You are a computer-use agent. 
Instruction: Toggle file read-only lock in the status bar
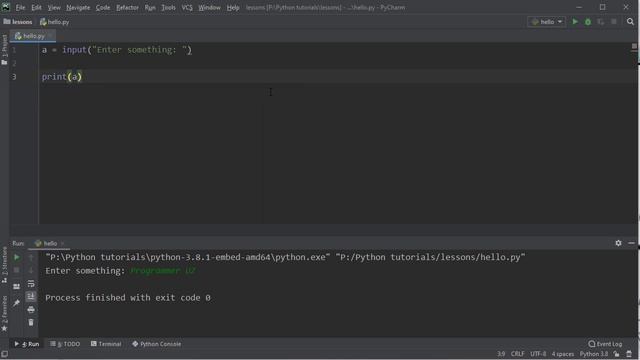[x=616, y=354]
